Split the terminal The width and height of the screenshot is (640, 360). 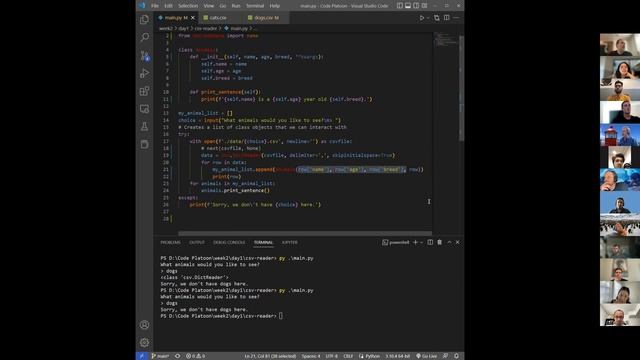coord(430,242)
